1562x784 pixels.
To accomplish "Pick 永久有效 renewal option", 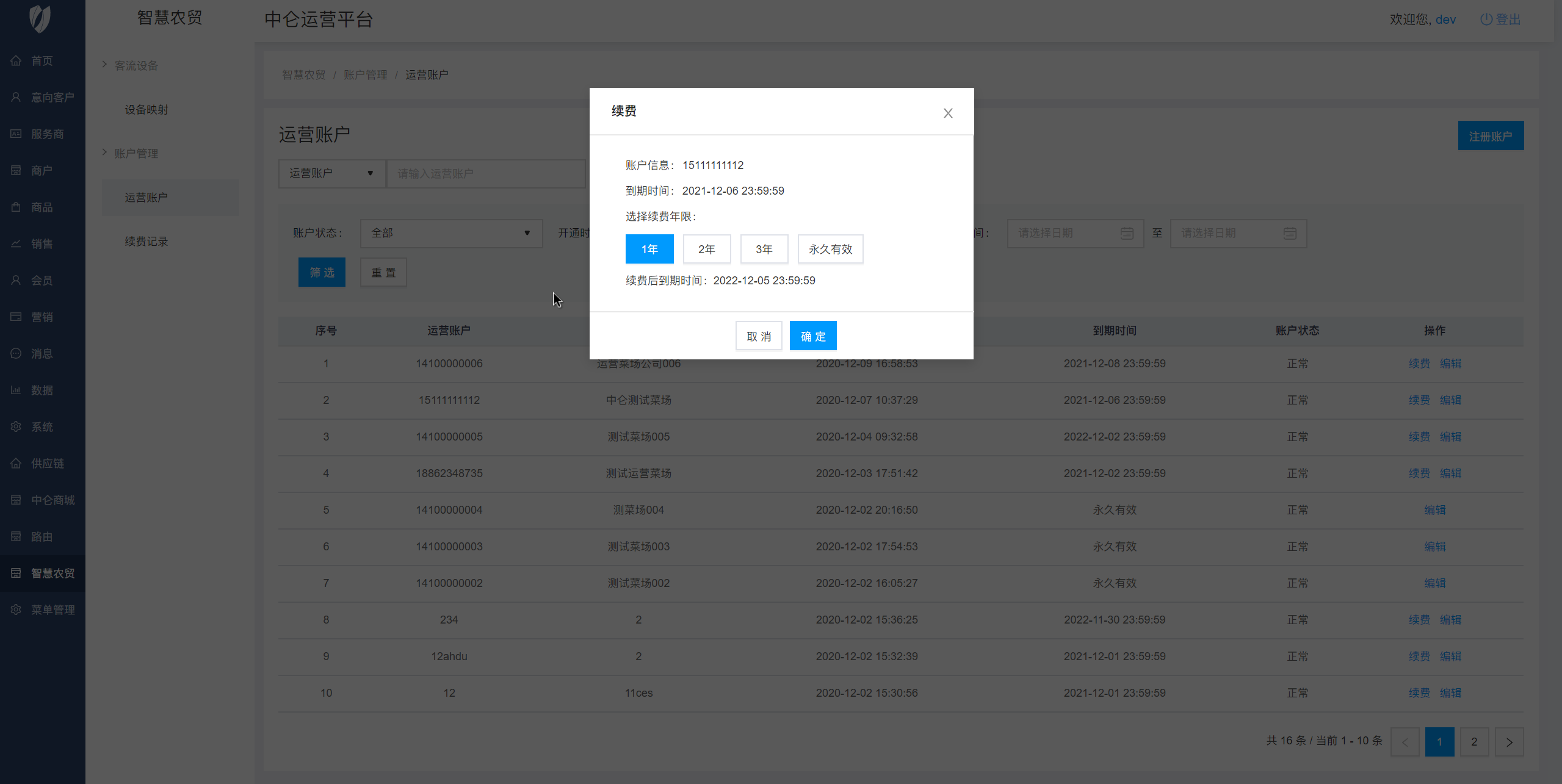I will (830, 249).
